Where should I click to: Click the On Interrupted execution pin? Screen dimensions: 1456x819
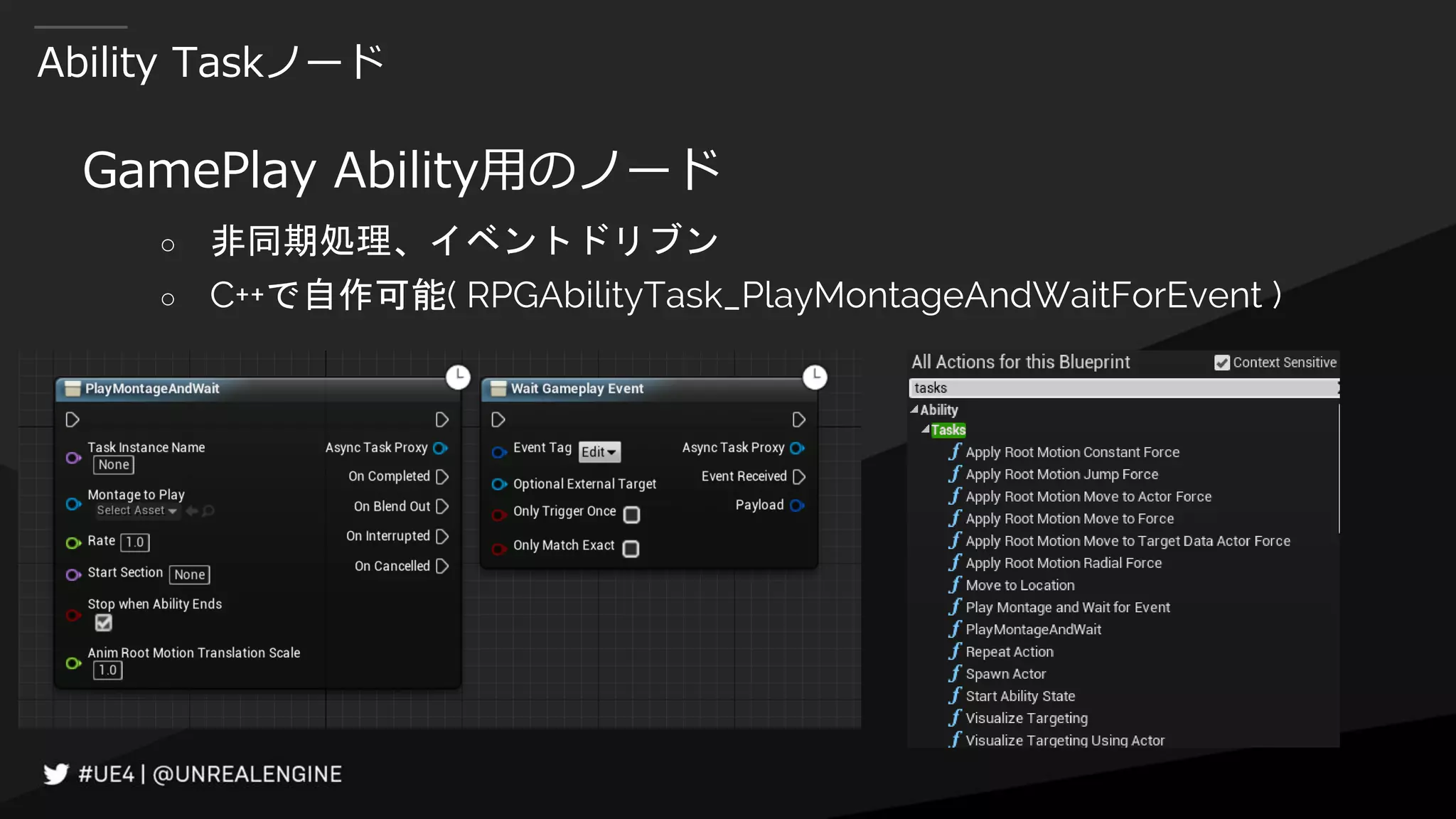coord(441,536)
